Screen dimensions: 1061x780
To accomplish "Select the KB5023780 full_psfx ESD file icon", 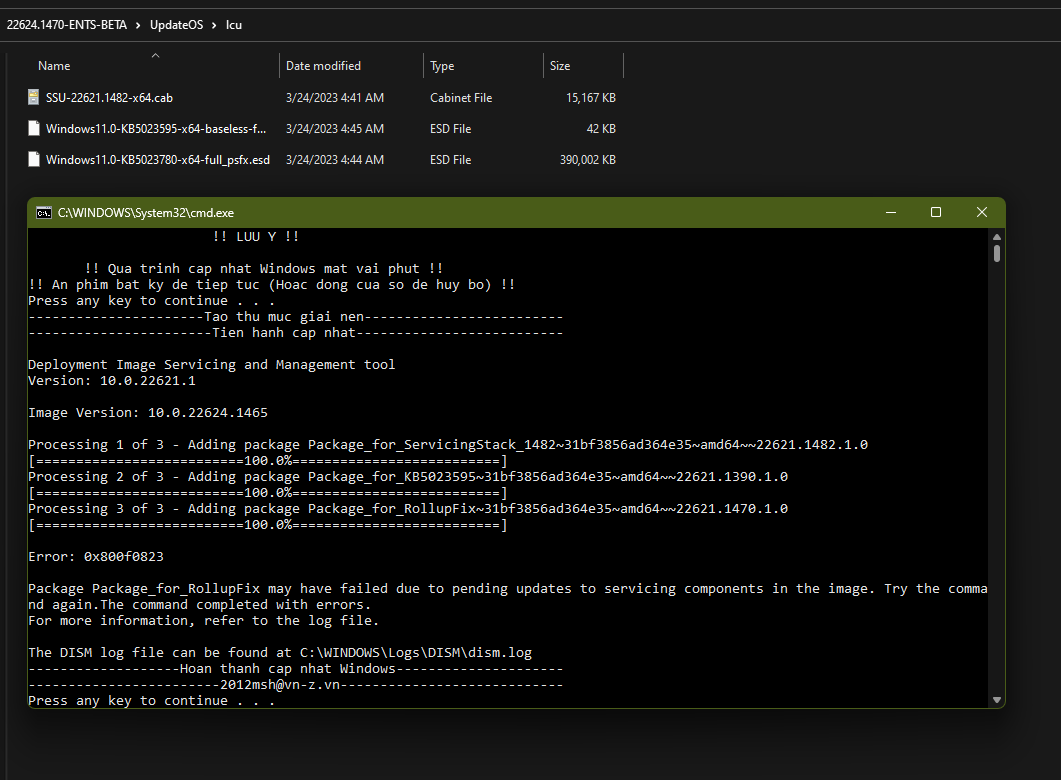I will pos(33,160).
